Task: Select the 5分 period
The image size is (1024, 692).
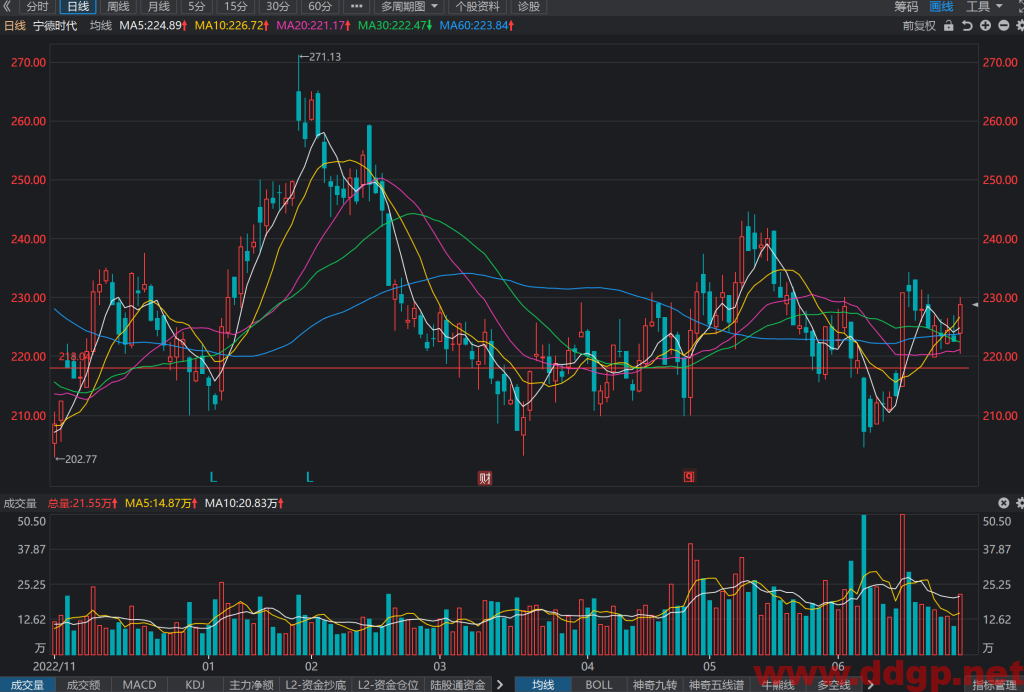Action: (197, 7)
